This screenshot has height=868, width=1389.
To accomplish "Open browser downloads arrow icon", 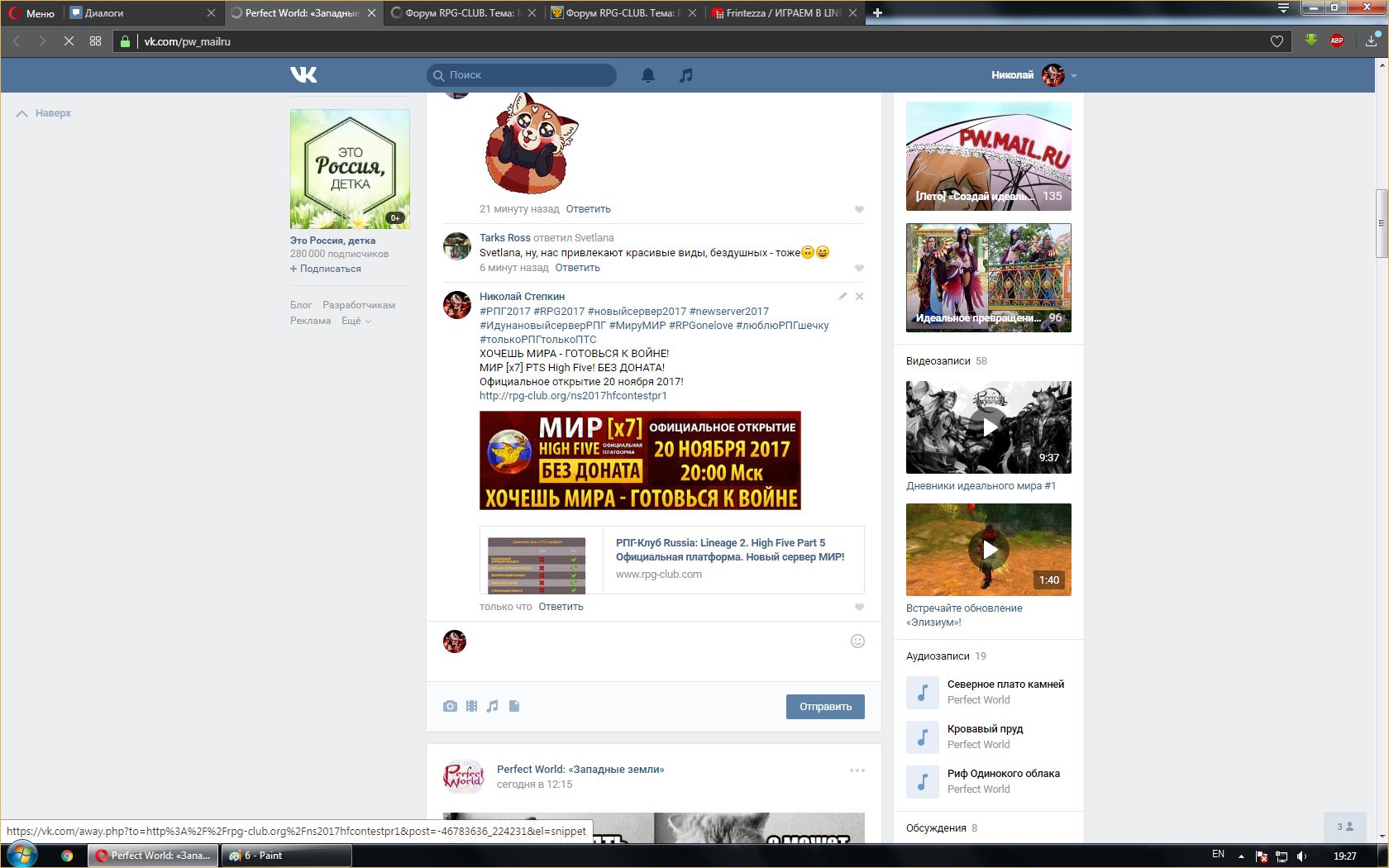I will [1371, 41].
